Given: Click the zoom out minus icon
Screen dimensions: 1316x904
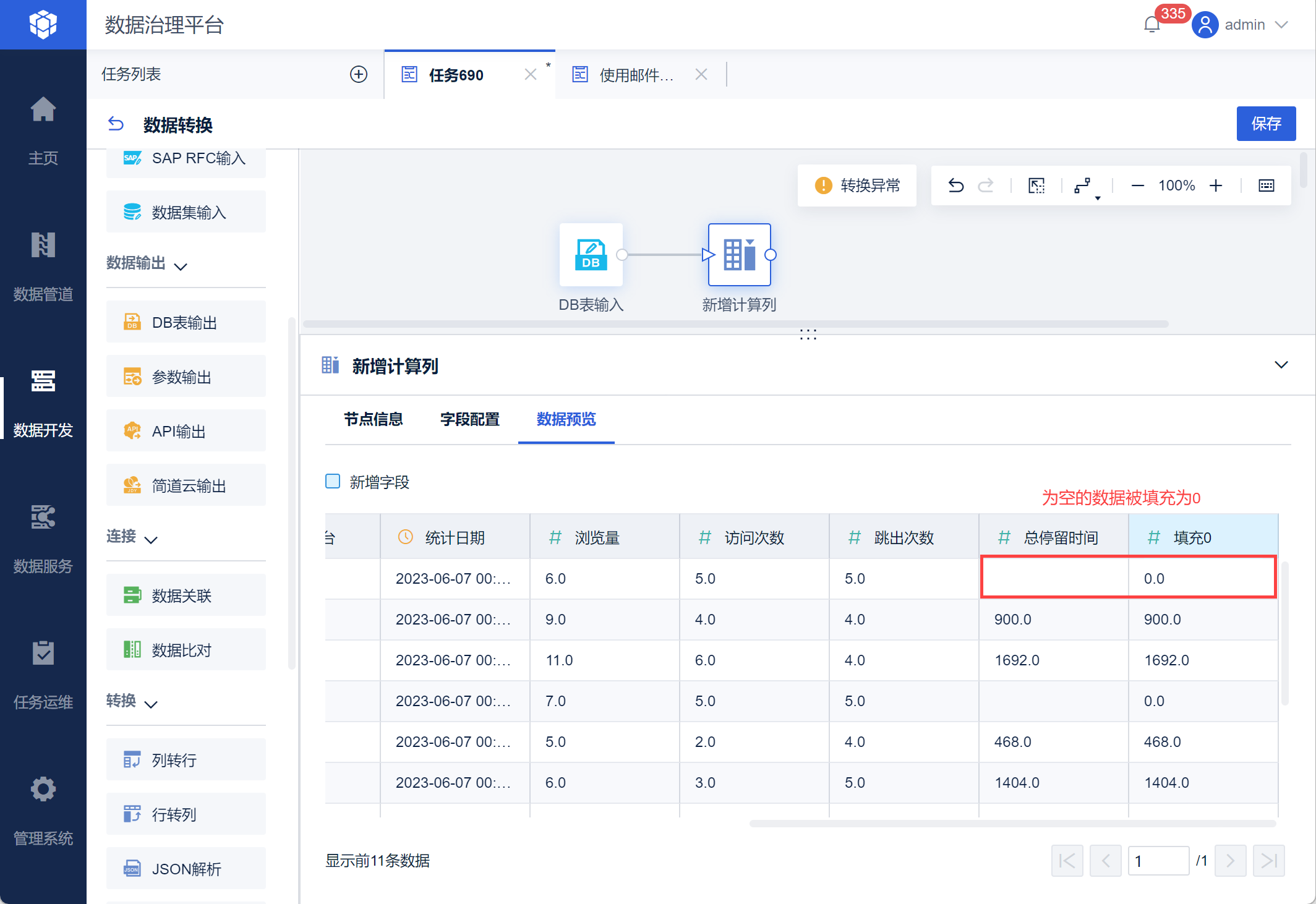Looking at the screenshot, I should (x=1137, y=185).
